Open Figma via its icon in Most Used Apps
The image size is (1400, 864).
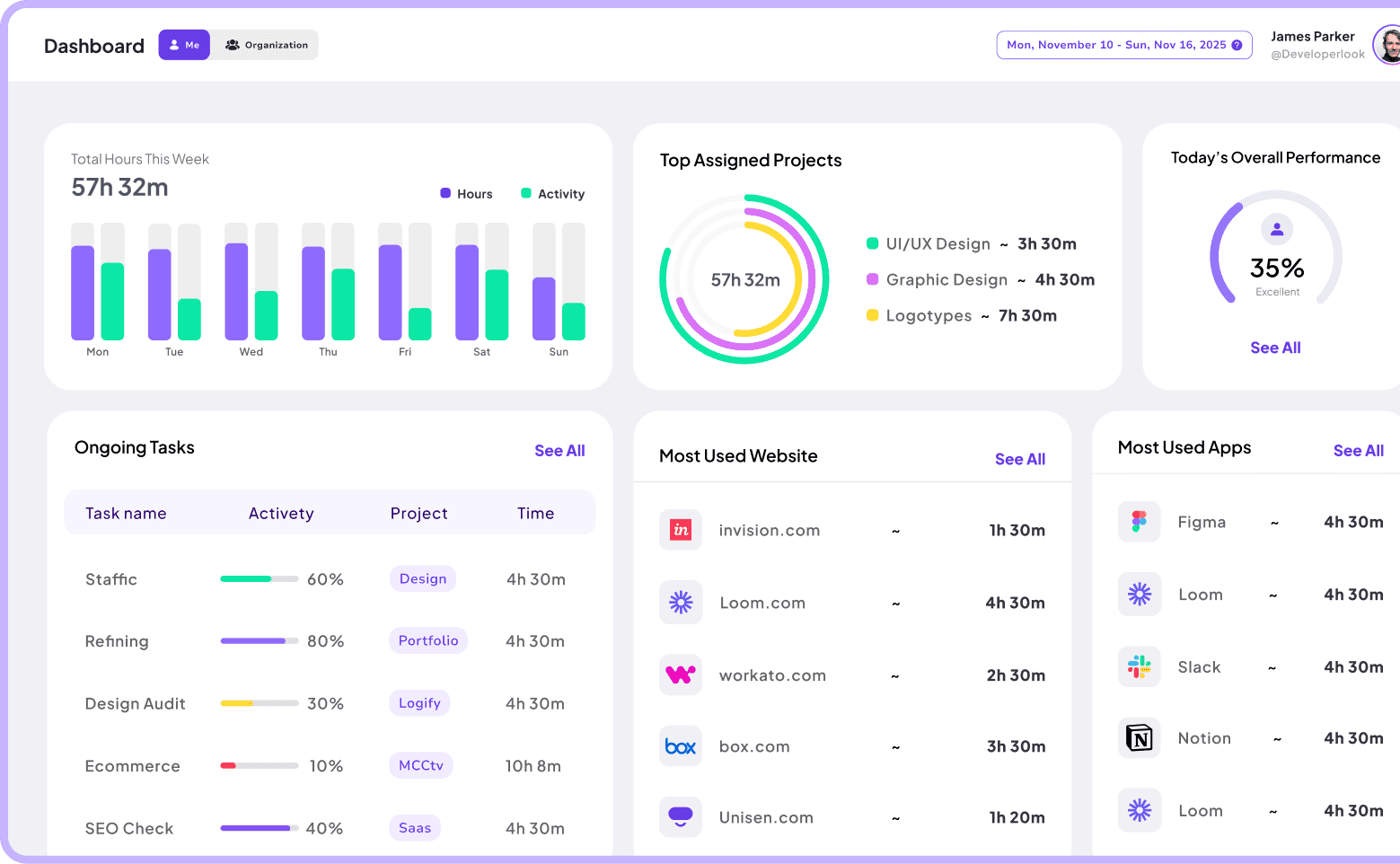click(1139, 521)
